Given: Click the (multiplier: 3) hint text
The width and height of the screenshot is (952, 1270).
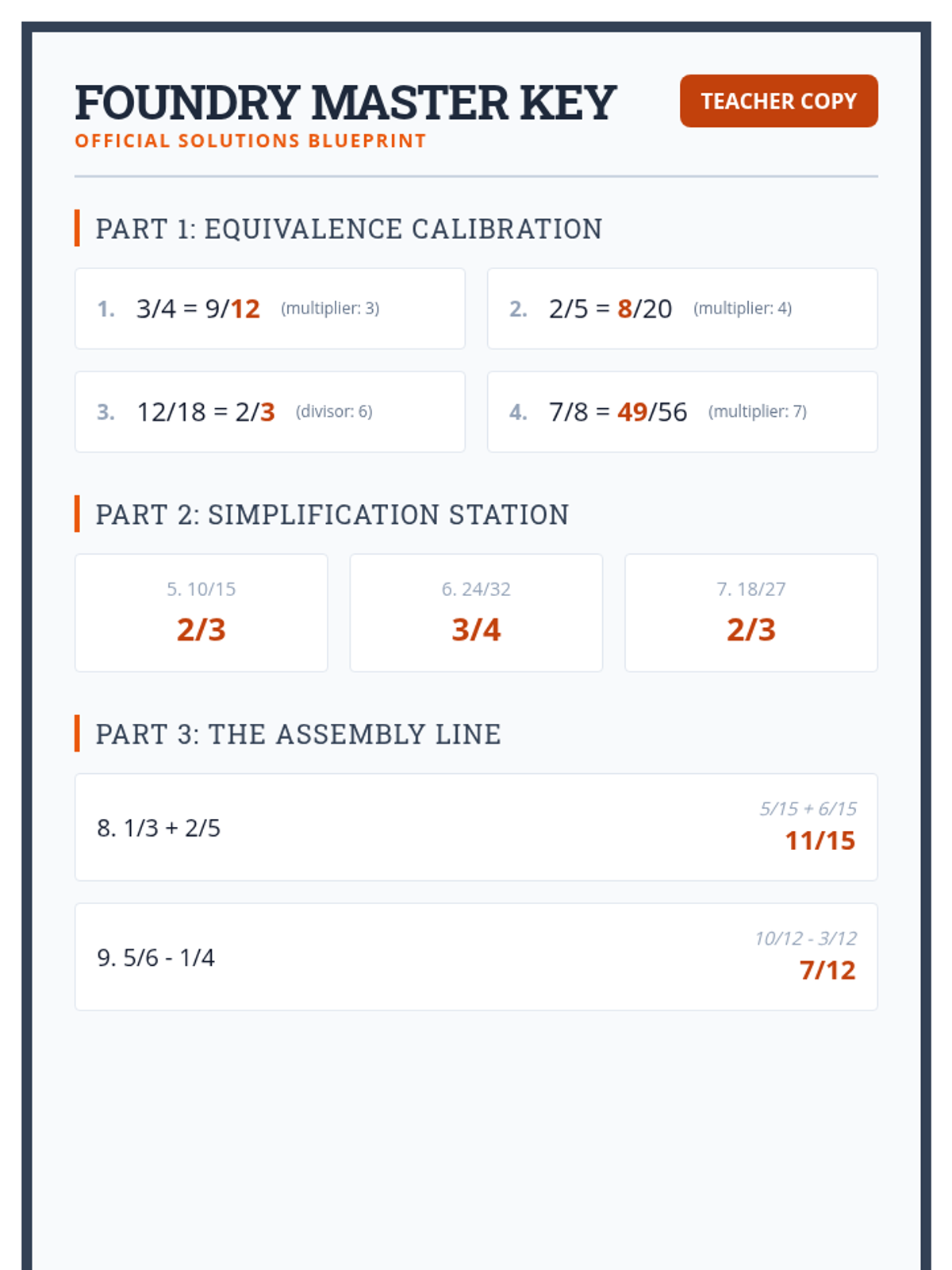Looking at the screenshot, I should coord(330,308).
